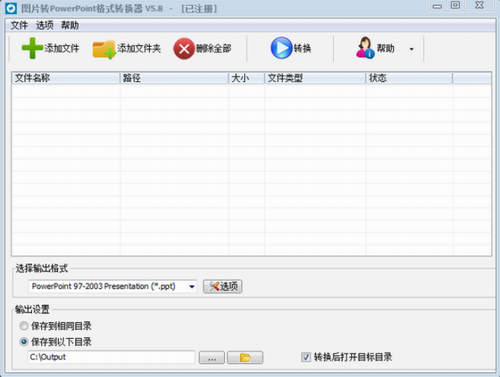Click the C:\Output path input field
Screen dimensions: 500x377
point(111,357)
